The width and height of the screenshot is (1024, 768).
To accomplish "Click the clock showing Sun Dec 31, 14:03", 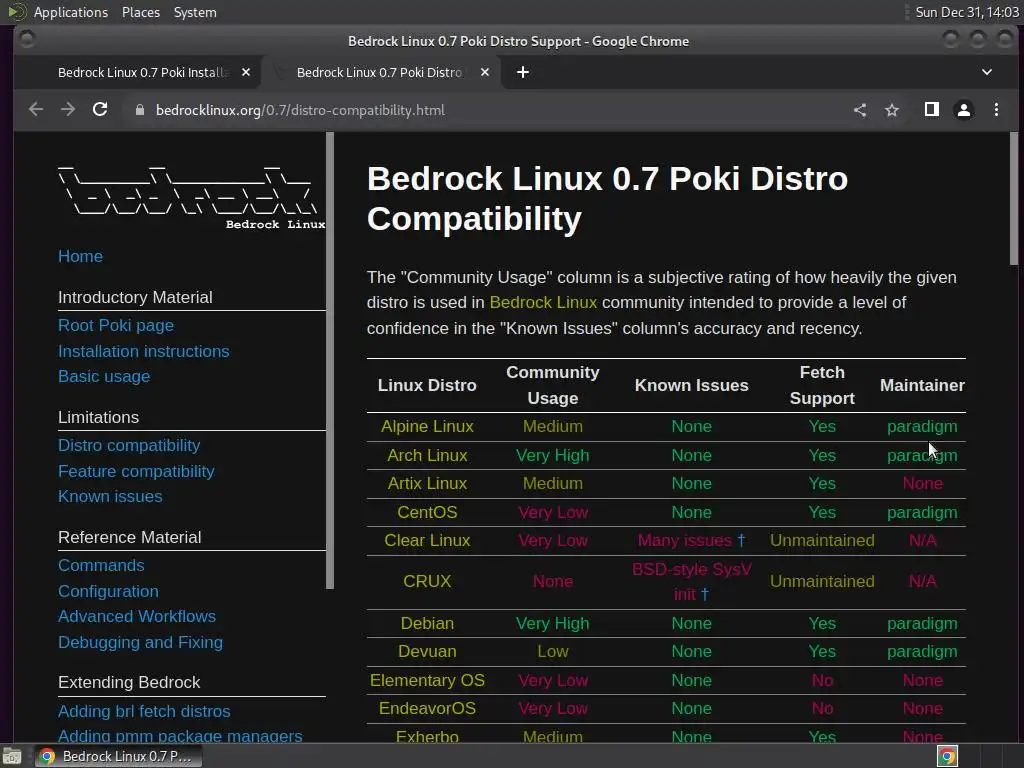I will [x=967, y=12].
